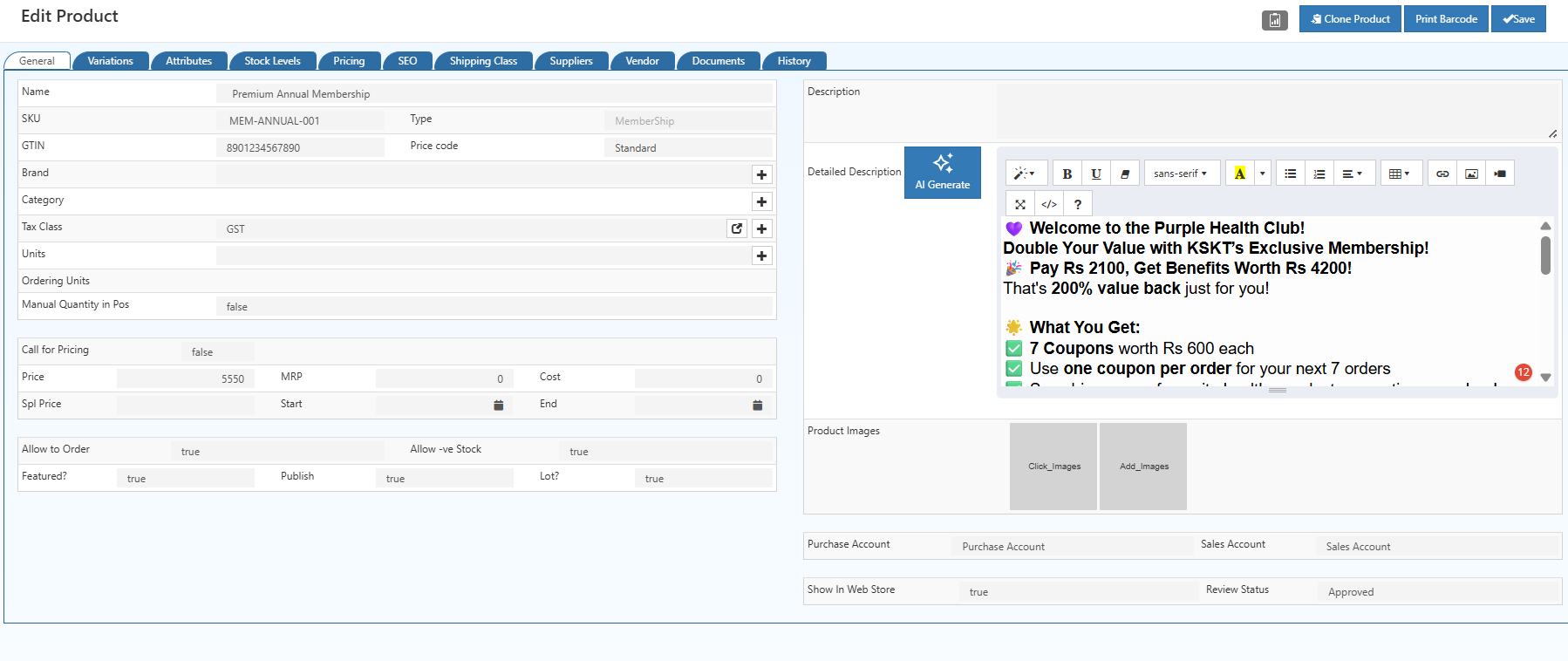Remove font style with eraser icon

tap(1125, 174)
